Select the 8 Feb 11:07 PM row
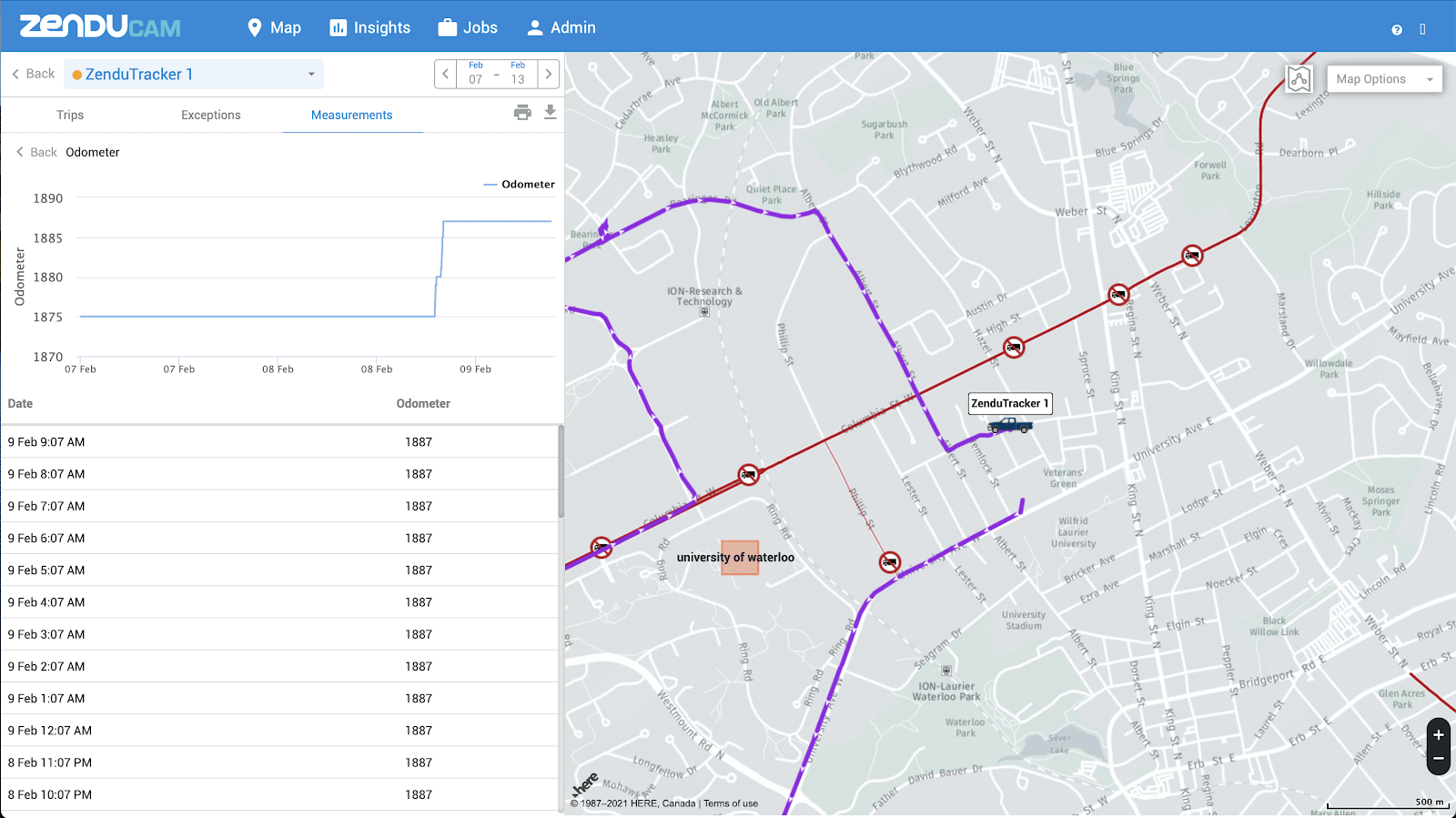 [x=279, y=762]
